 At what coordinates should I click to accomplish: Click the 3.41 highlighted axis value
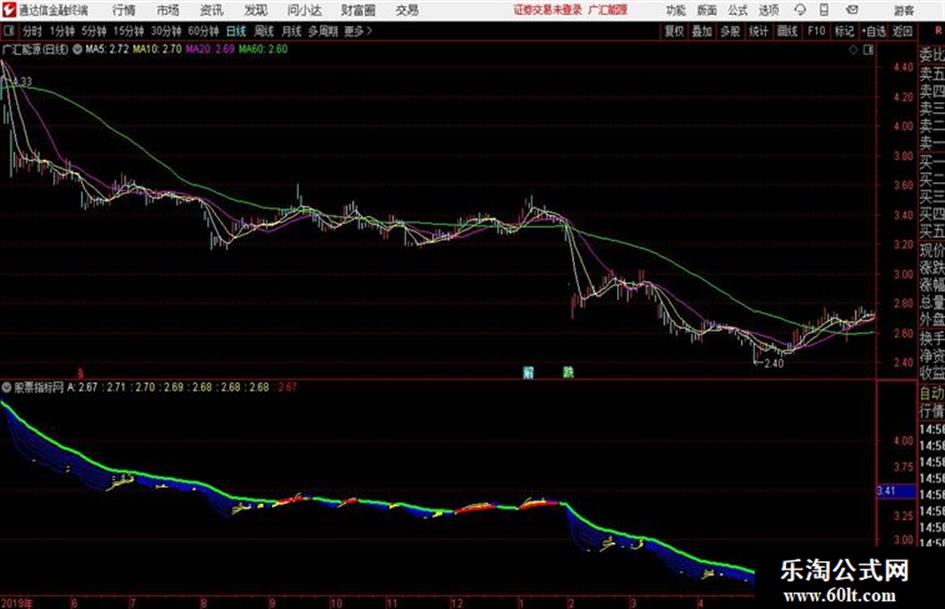pyautogui.click(x=896, y=491)
